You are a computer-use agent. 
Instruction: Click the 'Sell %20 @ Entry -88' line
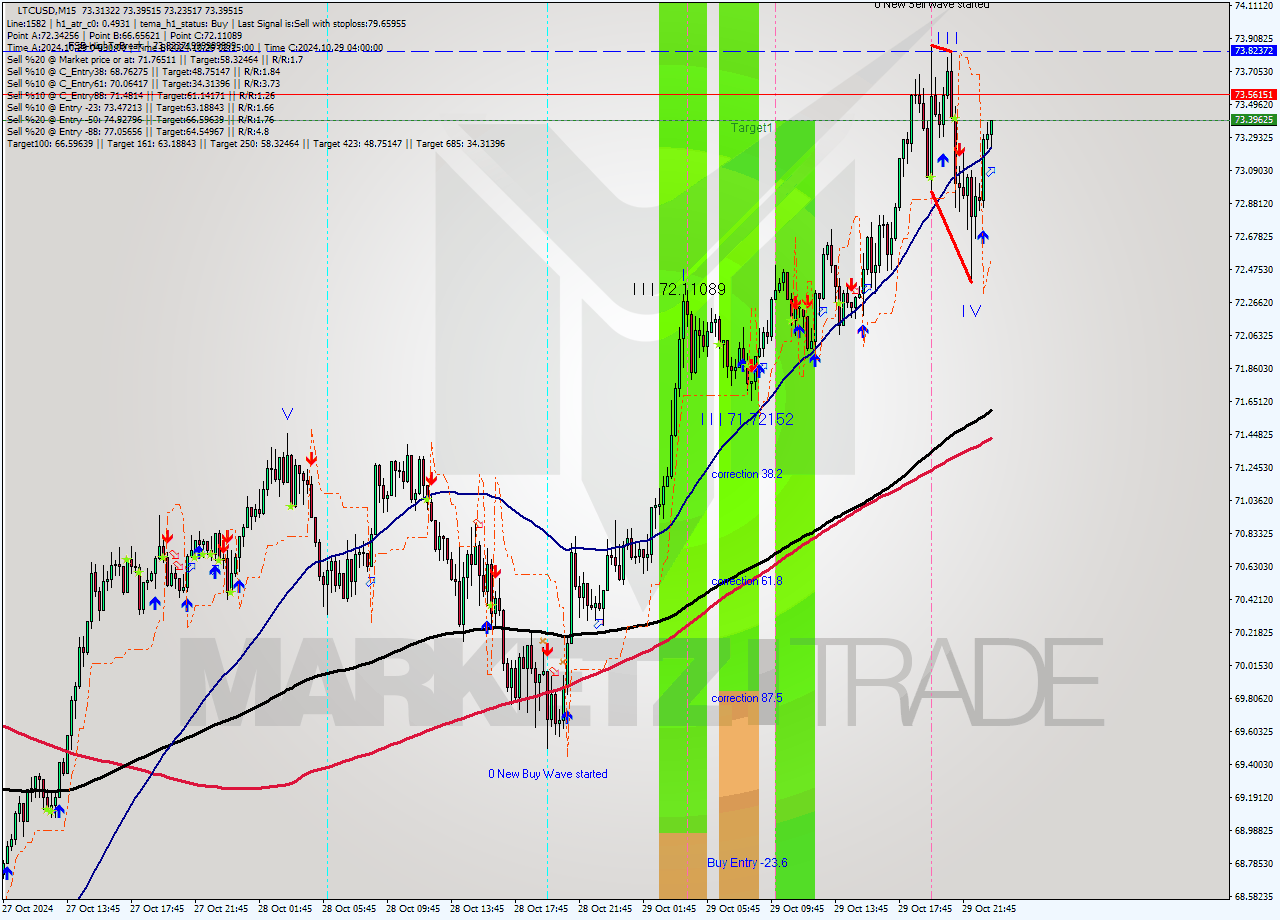137,132
